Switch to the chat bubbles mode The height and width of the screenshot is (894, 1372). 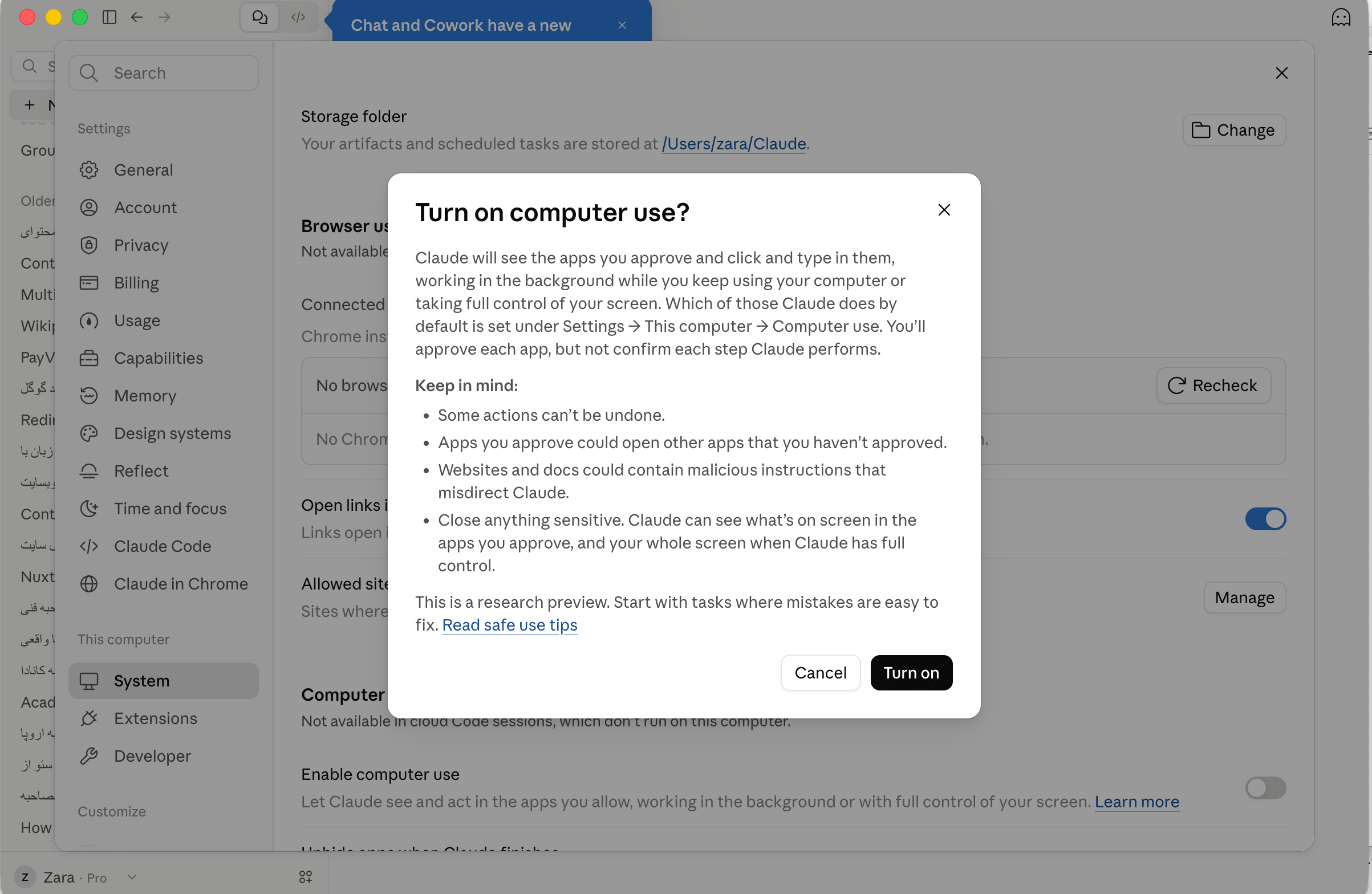pyautogui.click(x=259, y=17)
